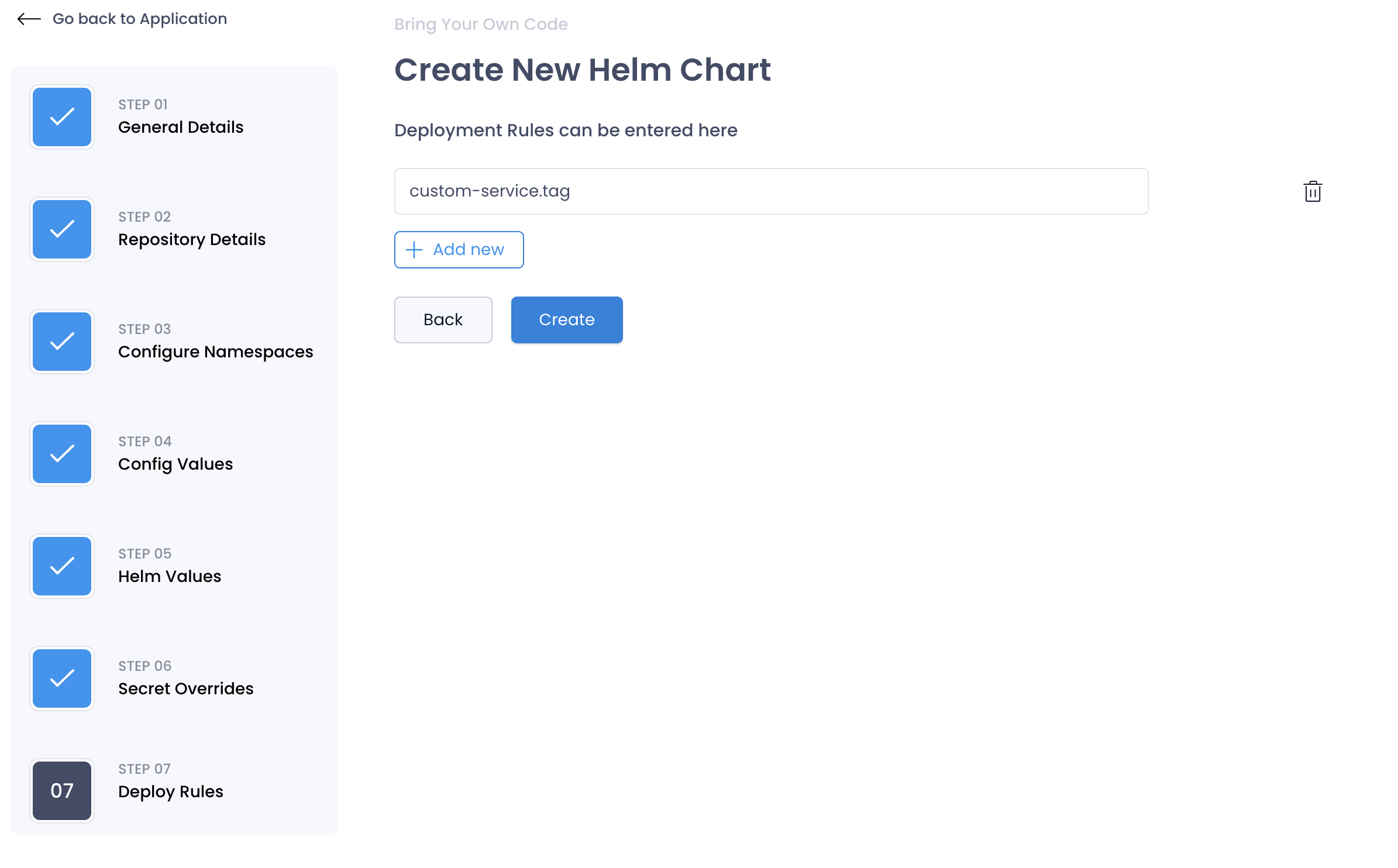Click the Back button
Viewport: 1398px width, 868px height.
point(443,320)
